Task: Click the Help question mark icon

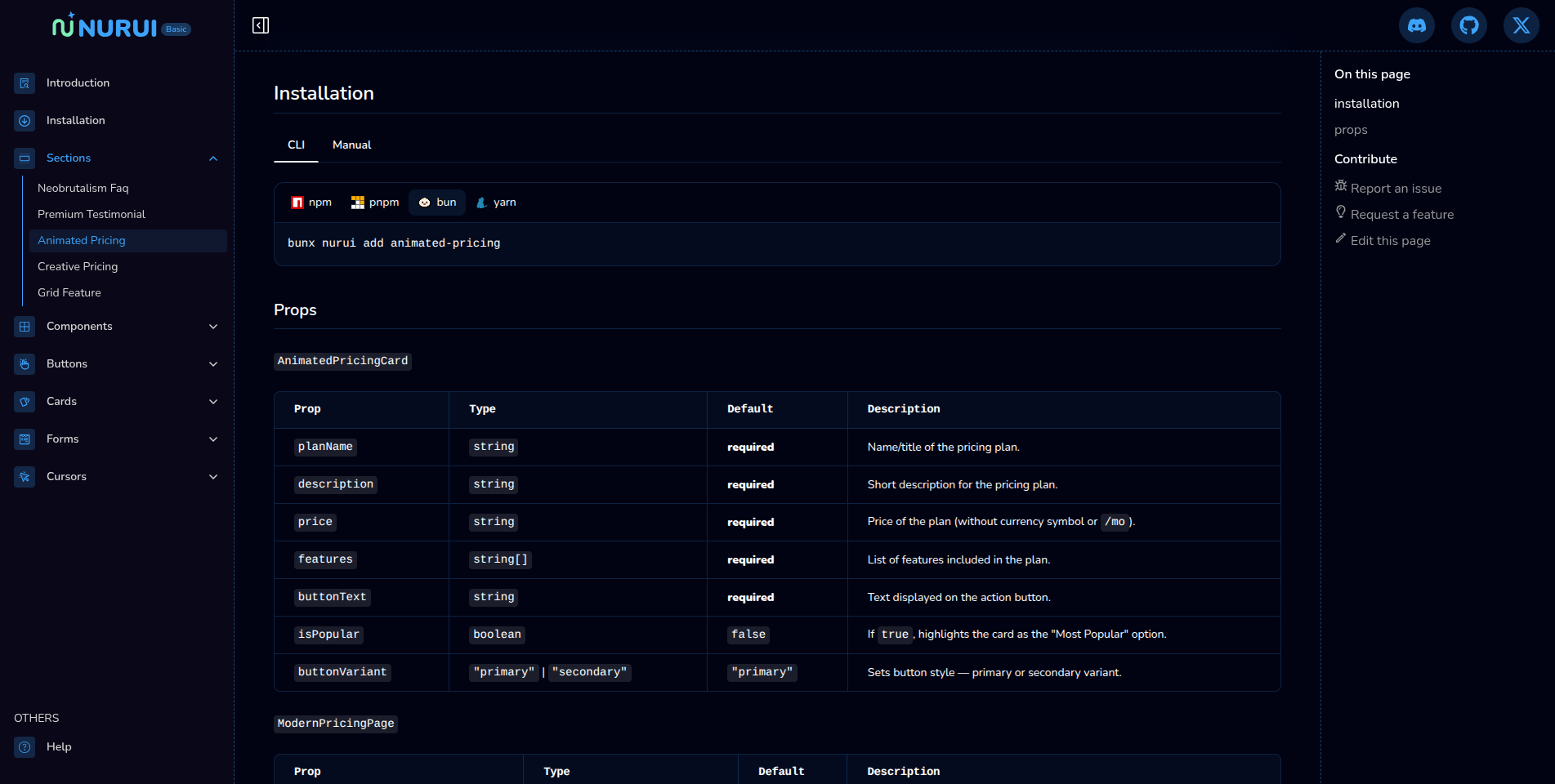Action: coord(25,747)
